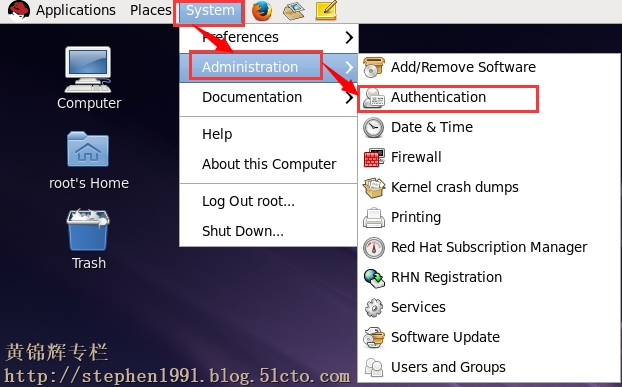This screenshot has height=387, width=622.
Task: Click the Software Update disc icon
Action: (x=374, y=338)
